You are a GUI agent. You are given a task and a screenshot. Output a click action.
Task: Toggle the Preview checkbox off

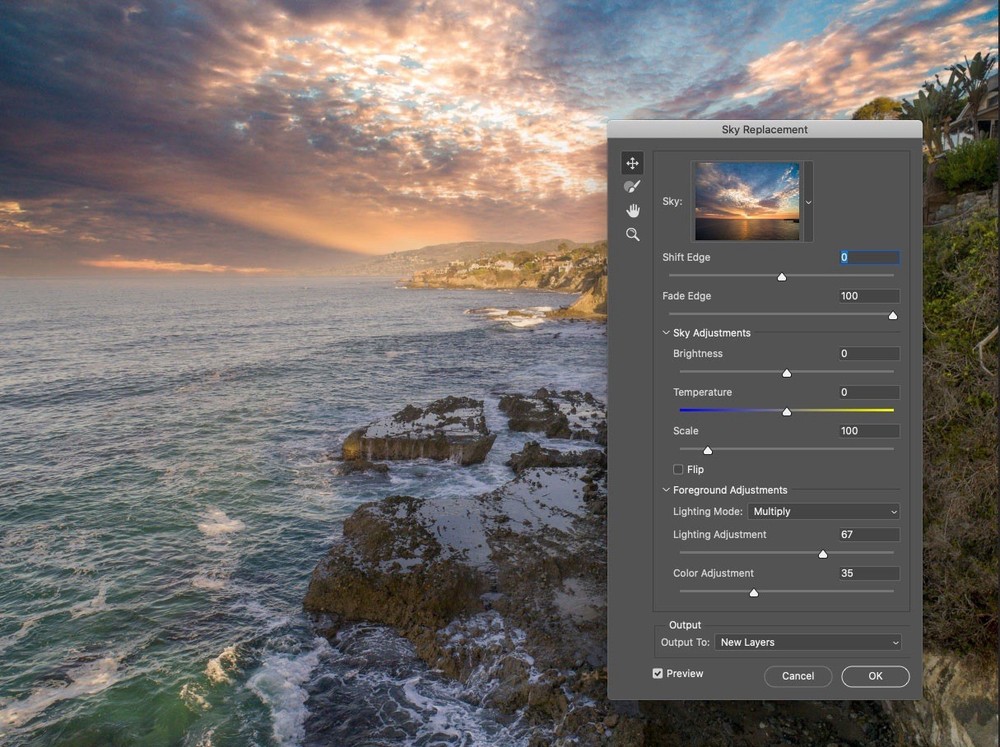pos(657,673)
